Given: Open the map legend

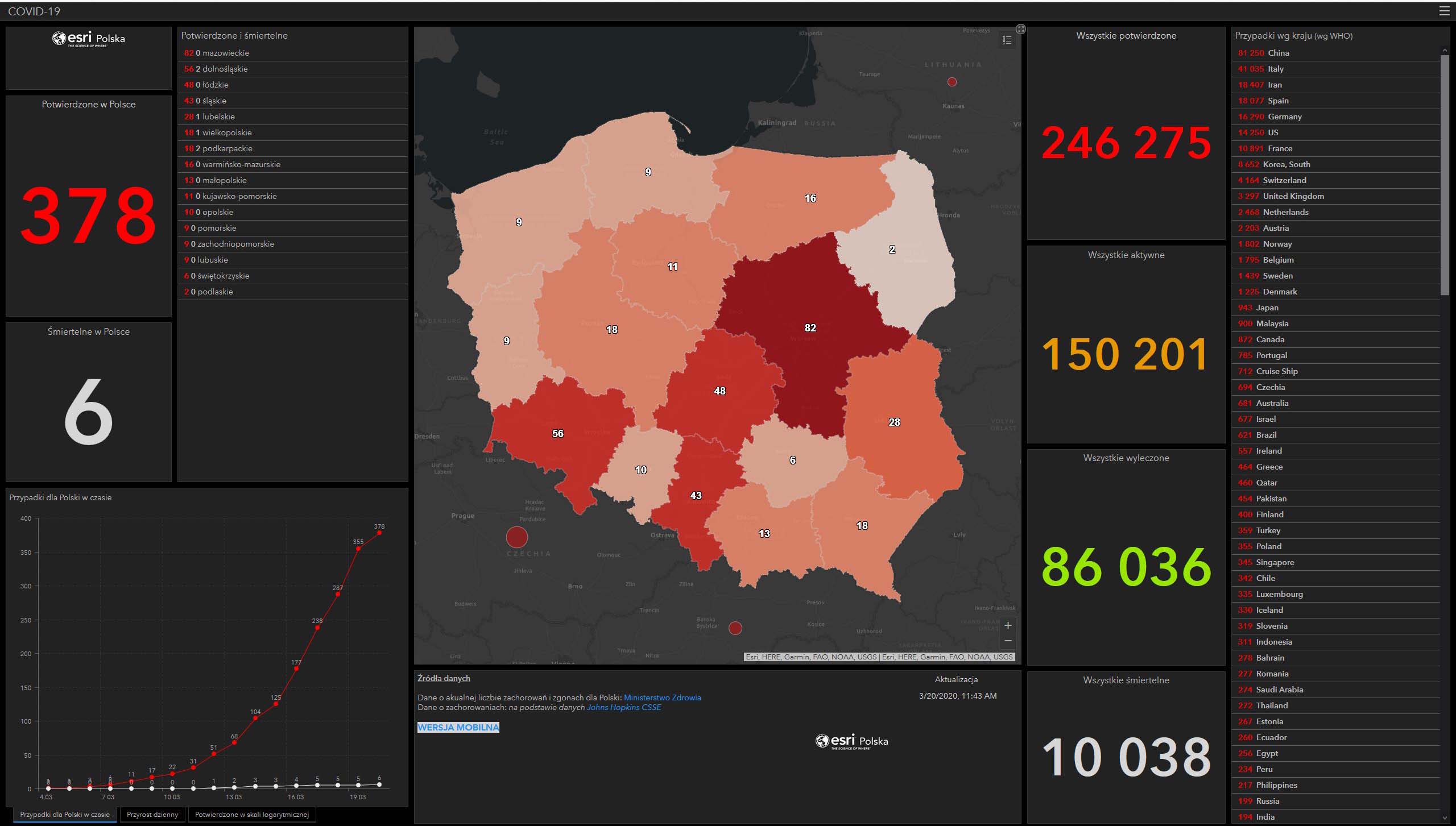Looking at the screenshot, I should point(1007,40).
